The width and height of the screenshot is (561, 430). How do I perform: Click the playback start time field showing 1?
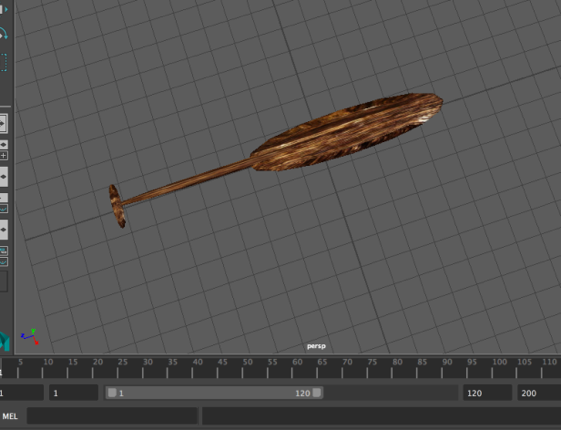click(x=73, y=393)
